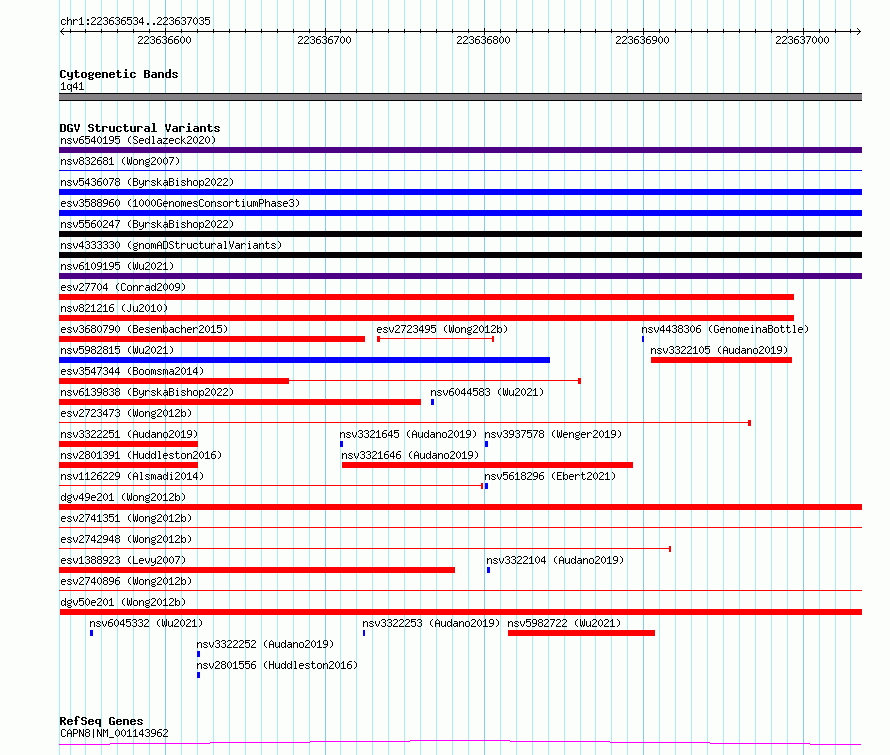Click the 223637000 ruler position label
The height and width of the screenshot is (755, 890).
coord(802,40)
